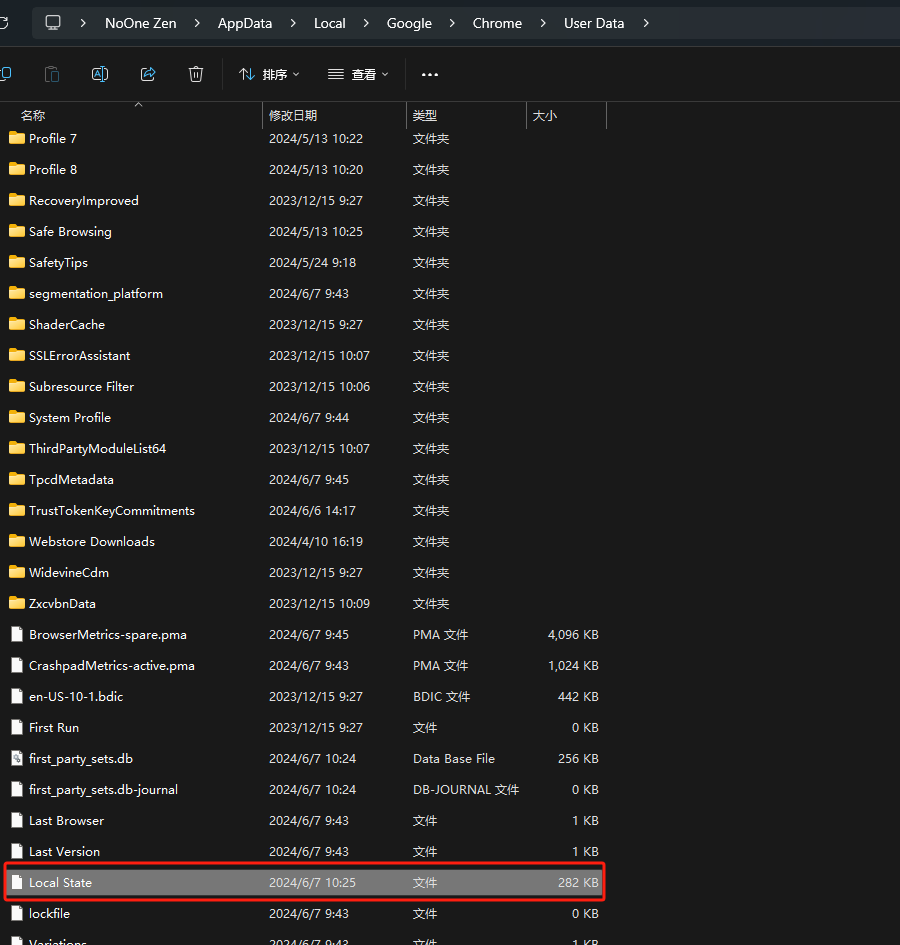Sort by 大小 column header
Viewport: 900px width, 945px height.
tap(545, 116)
